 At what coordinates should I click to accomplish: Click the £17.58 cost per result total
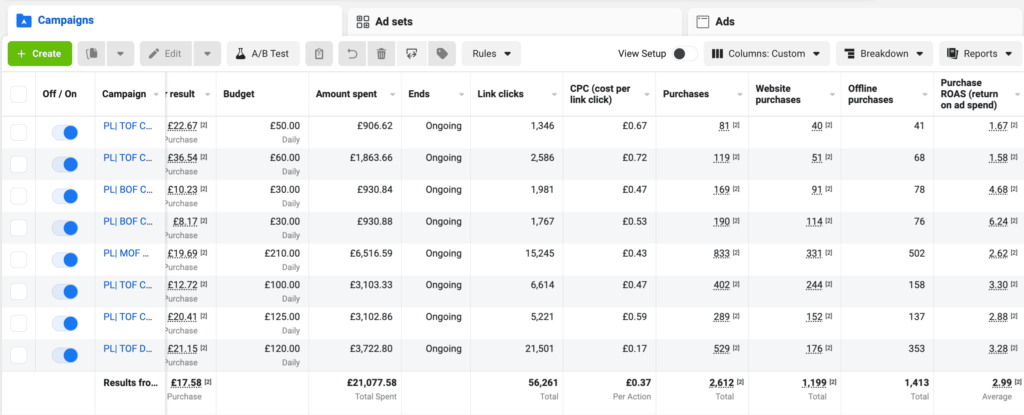pos(185,382)
